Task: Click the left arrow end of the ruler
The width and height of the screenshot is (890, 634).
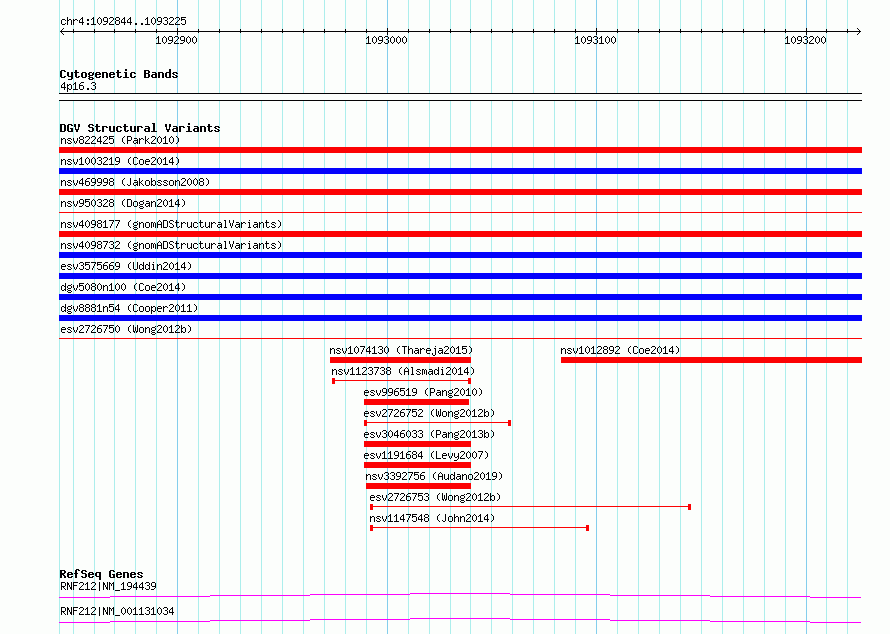Action: [x=62, y=31]
